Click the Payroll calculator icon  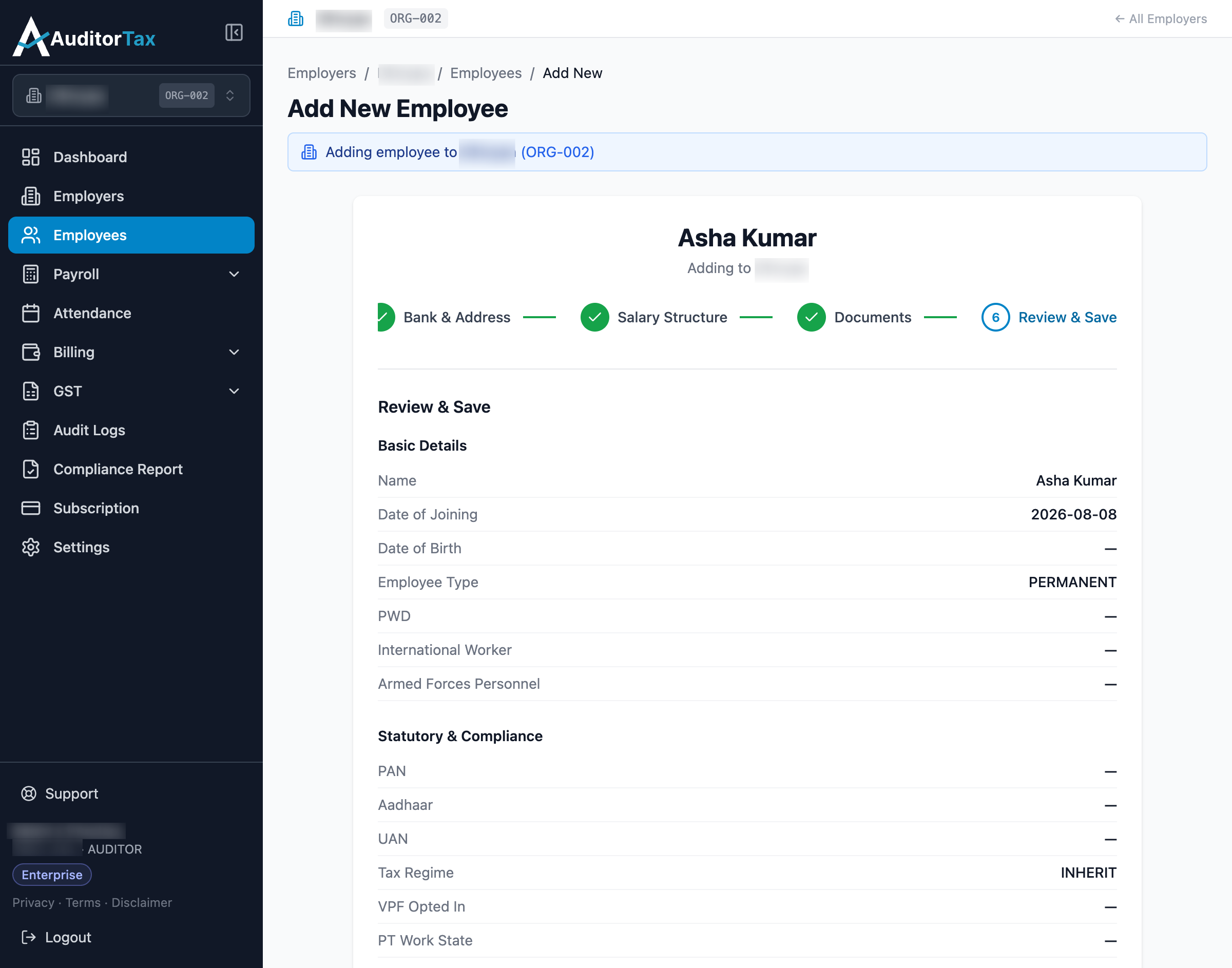point(31,274)
